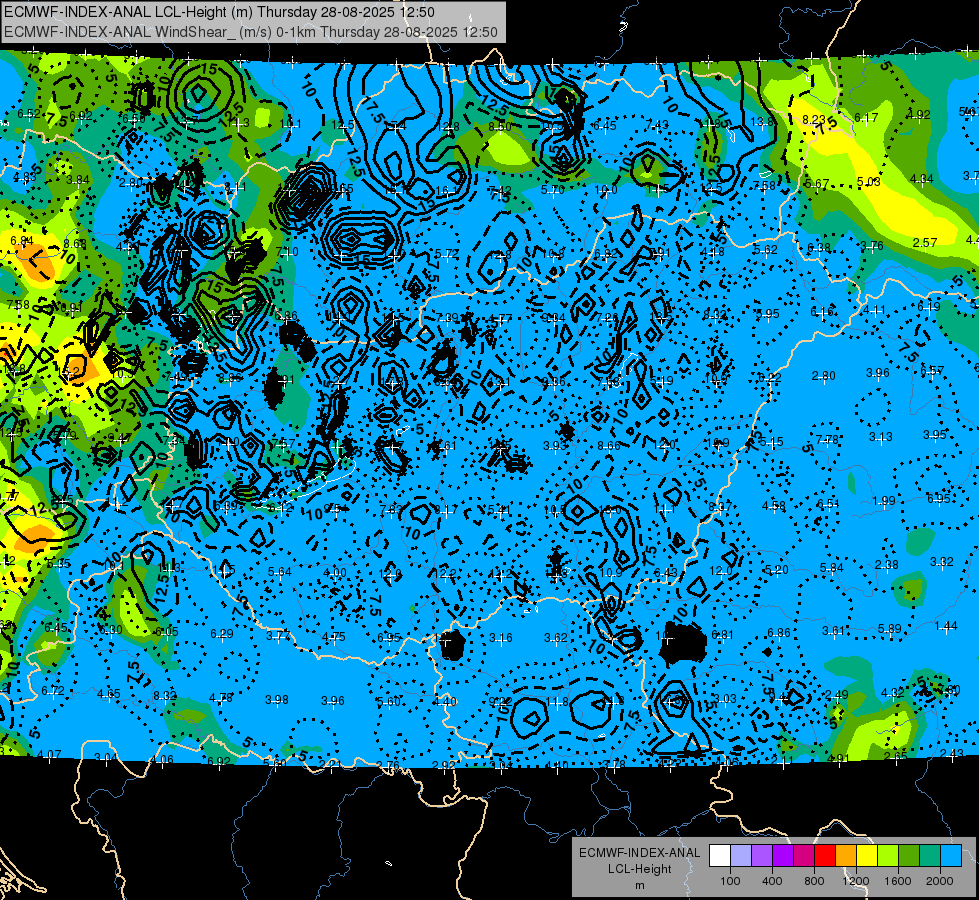Select the grid value 3.13
Image resolution: width=979 pixels, height=900 pixels.
(880, 437)
